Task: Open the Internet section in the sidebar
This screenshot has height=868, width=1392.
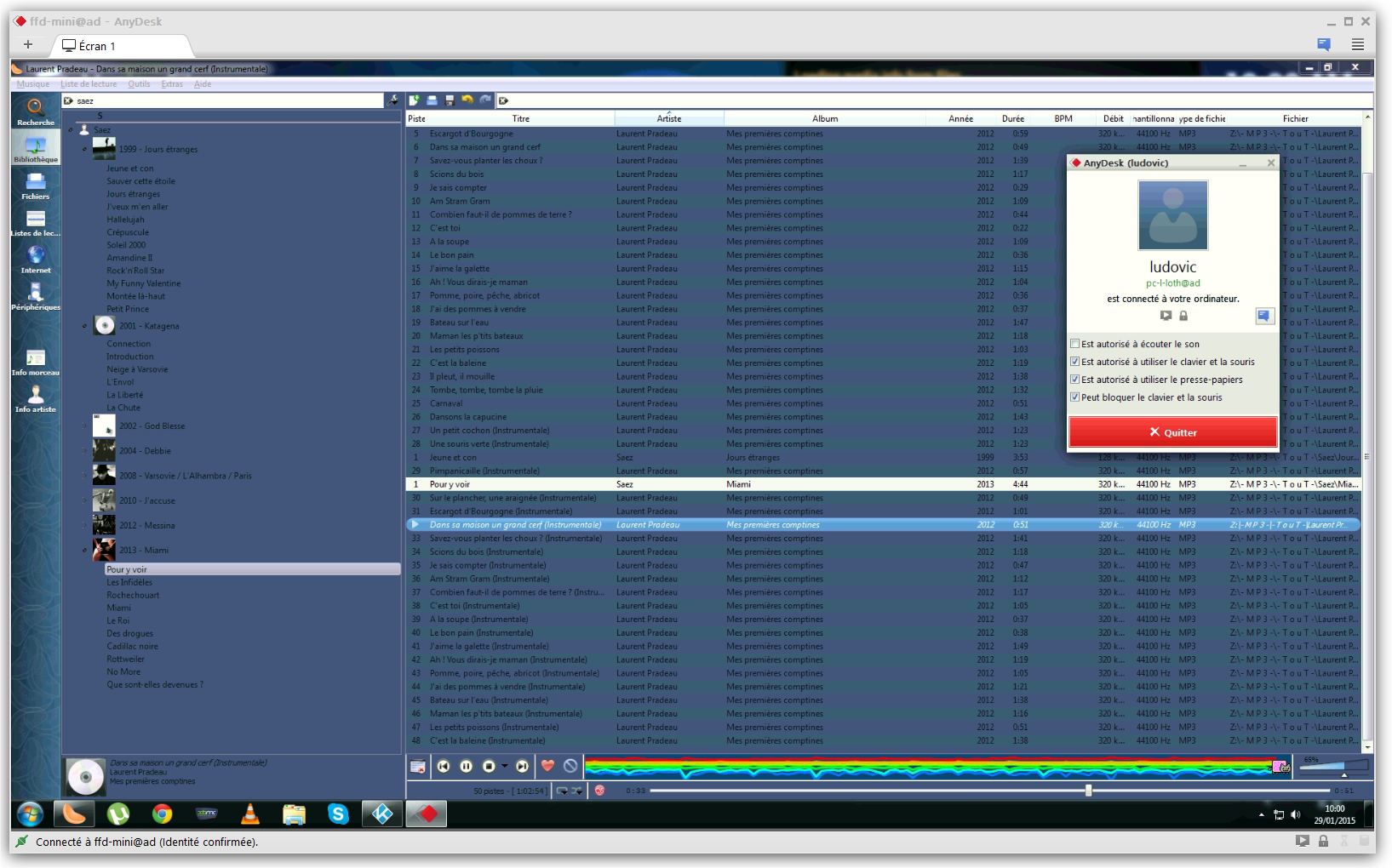Action: click(35, 258)
